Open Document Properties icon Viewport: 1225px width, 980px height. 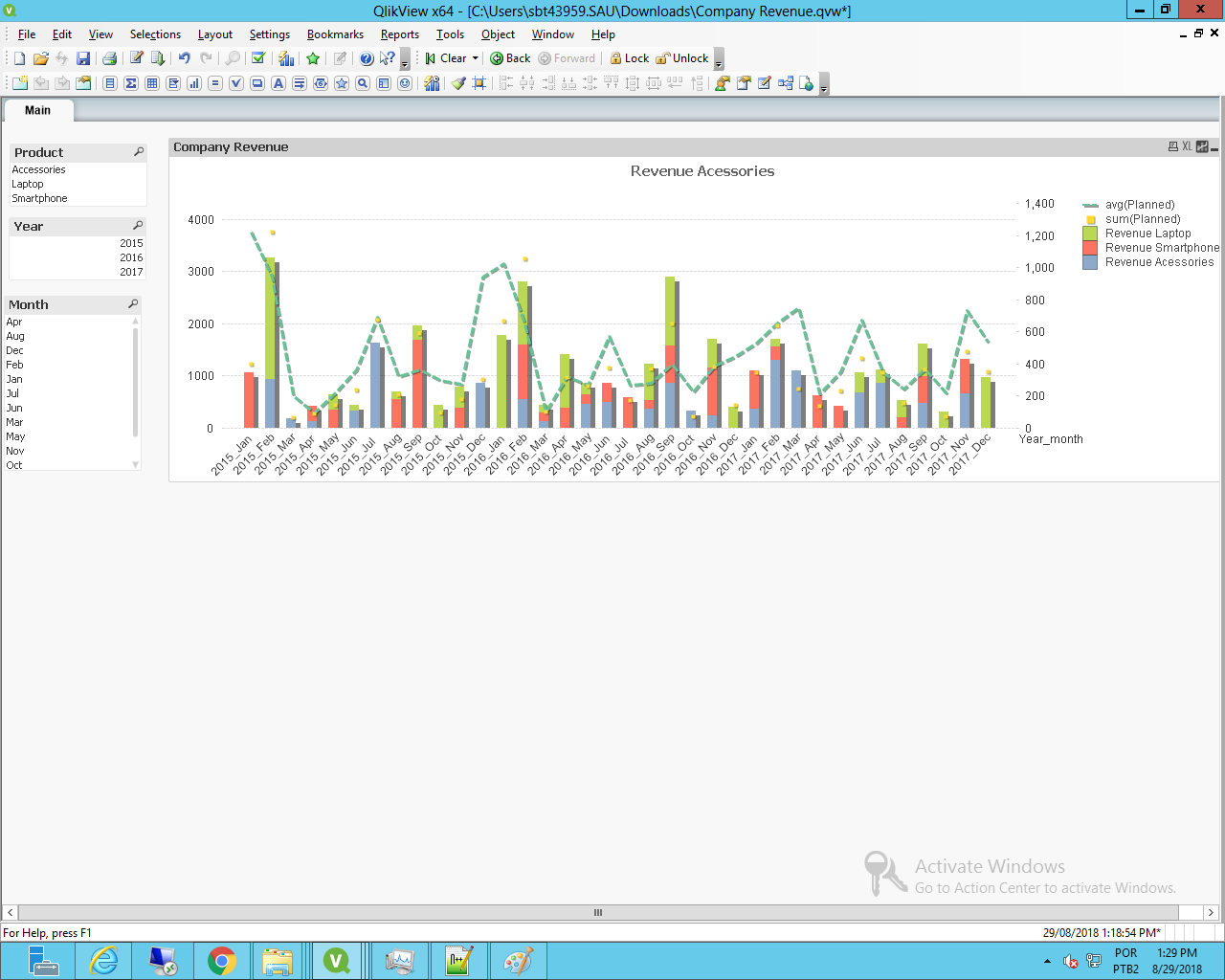pos(744,83)
